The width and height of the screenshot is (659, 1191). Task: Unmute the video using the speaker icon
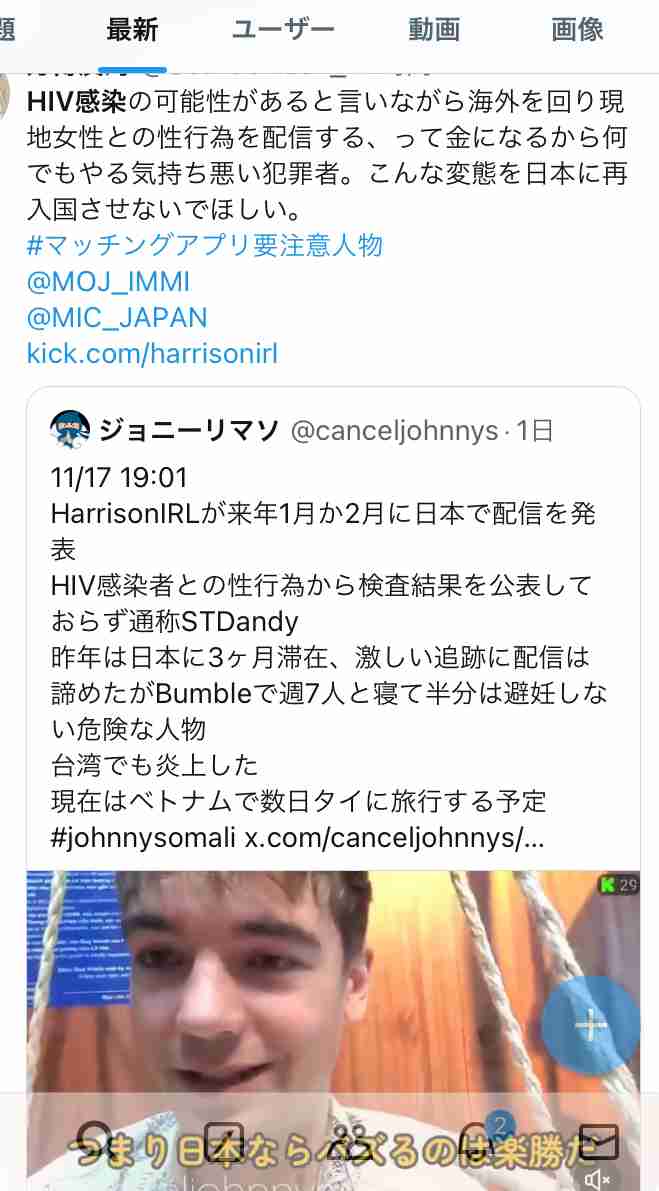598,1178
